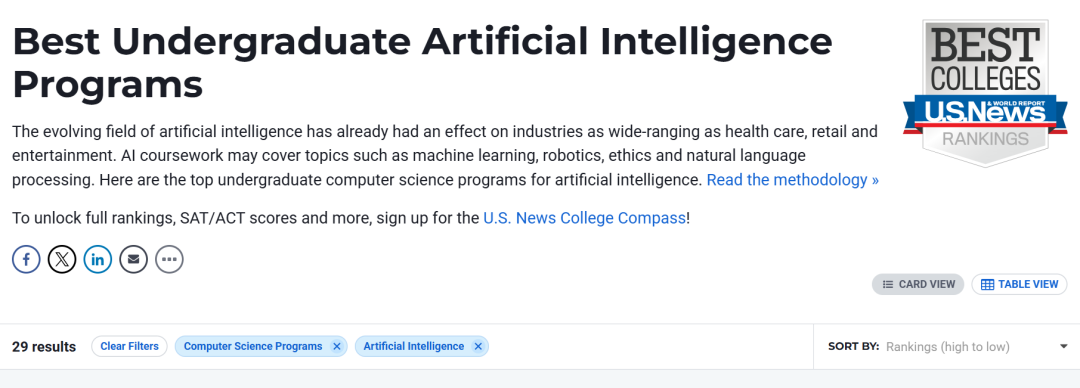Remove the Computer Science Programs filter x
1080x388 pixels.
click(x=336, y=347)
